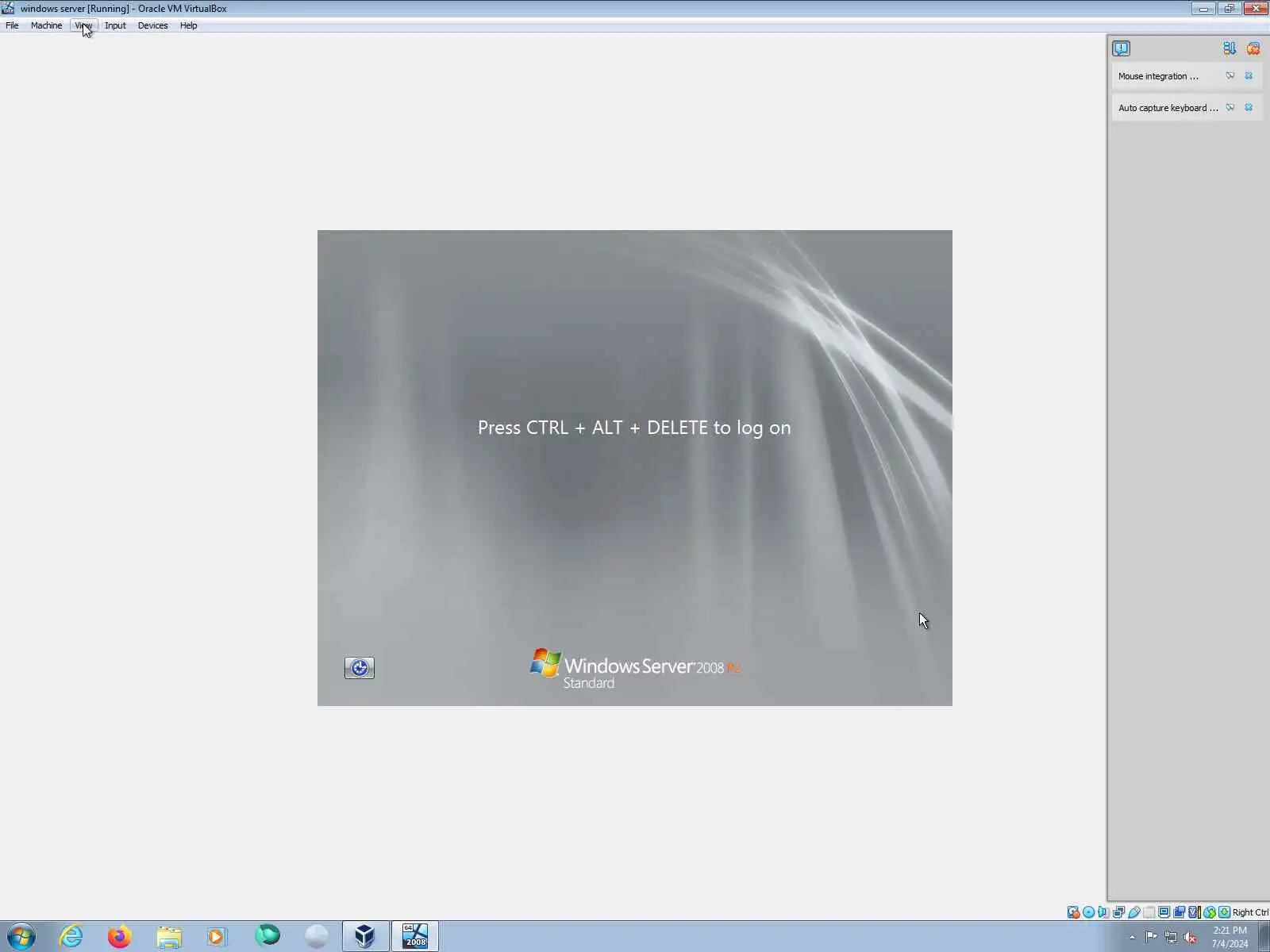
Task: Click the display indicator in status bar
Action: tap(1164, 912)
